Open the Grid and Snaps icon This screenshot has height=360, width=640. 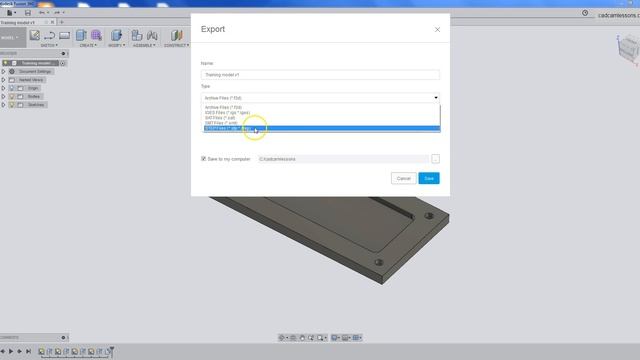tap(345, 338)
